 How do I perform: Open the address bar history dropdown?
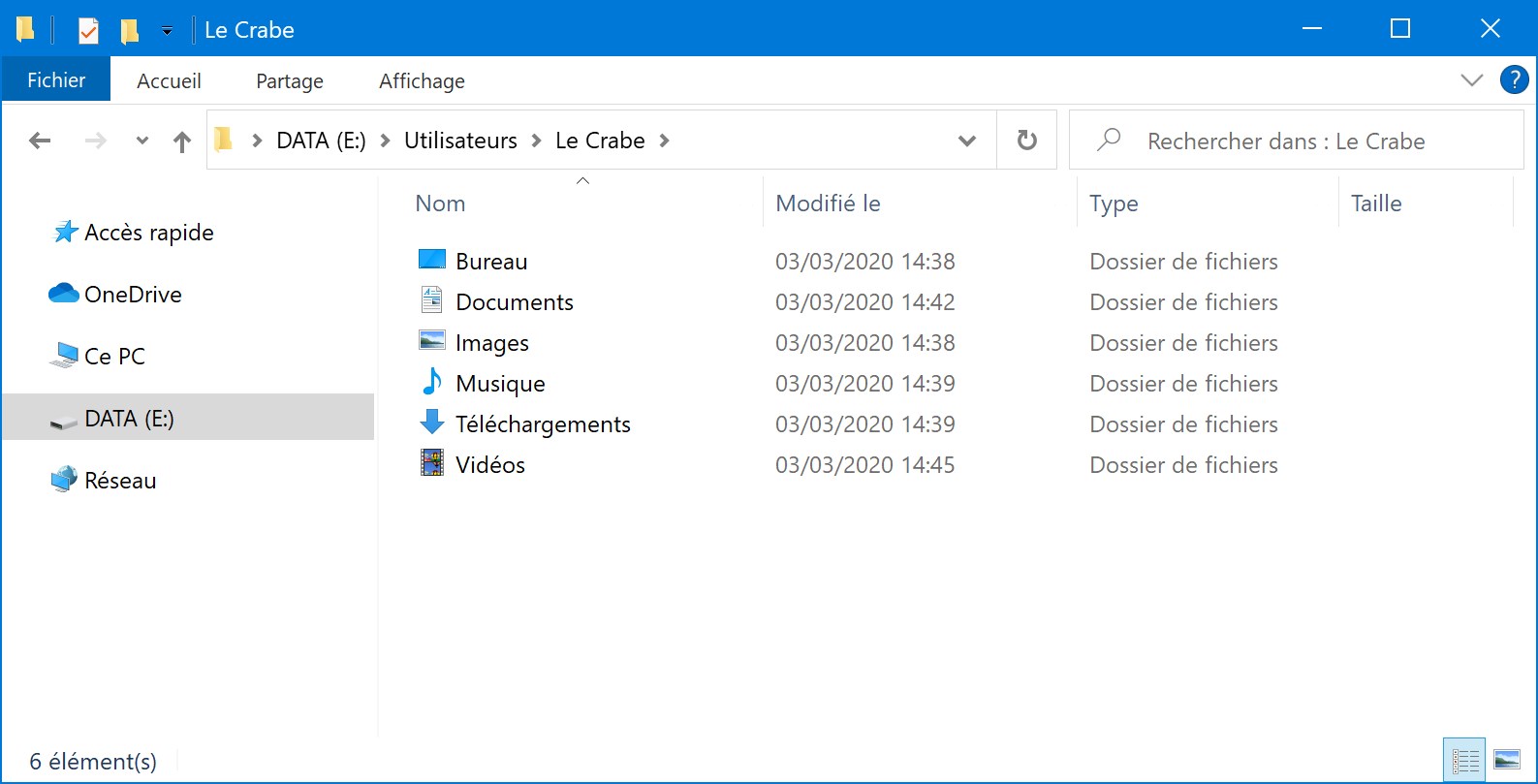[x=966, y=141]
